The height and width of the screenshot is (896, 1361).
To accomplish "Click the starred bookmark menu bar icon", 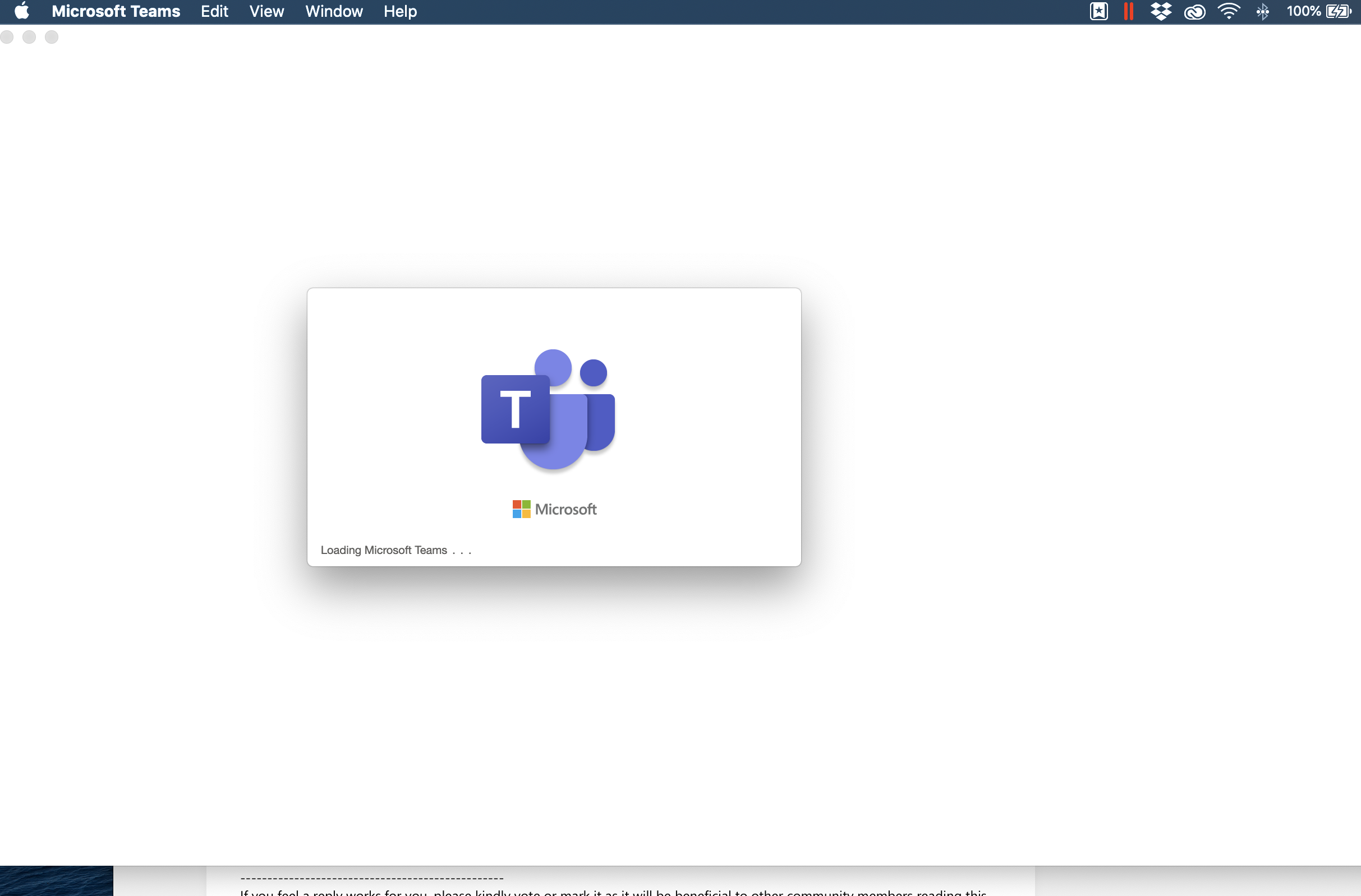I will pos(1098,11).
